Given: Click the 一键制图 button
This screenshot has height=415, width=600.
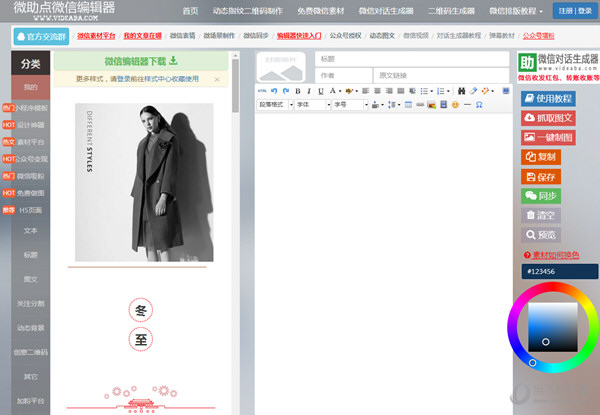Looking at the screenshot, I should coord(548,137).
